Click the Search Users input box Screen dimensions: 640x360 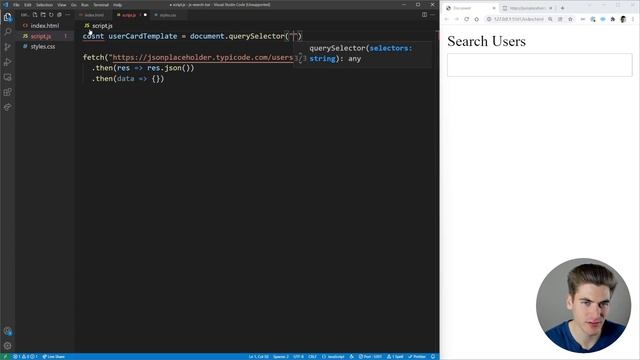click(x=540, y=65)
